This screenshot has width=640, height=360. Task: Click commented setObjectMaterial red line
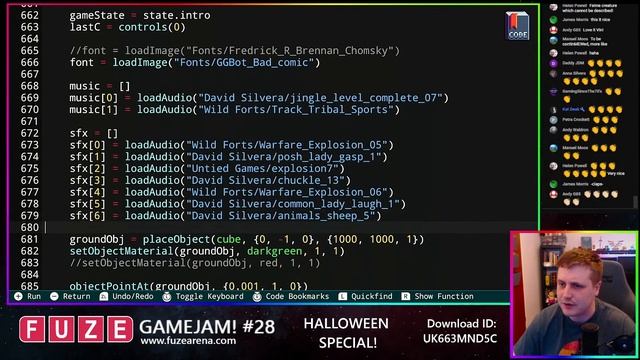pos(195,263)
